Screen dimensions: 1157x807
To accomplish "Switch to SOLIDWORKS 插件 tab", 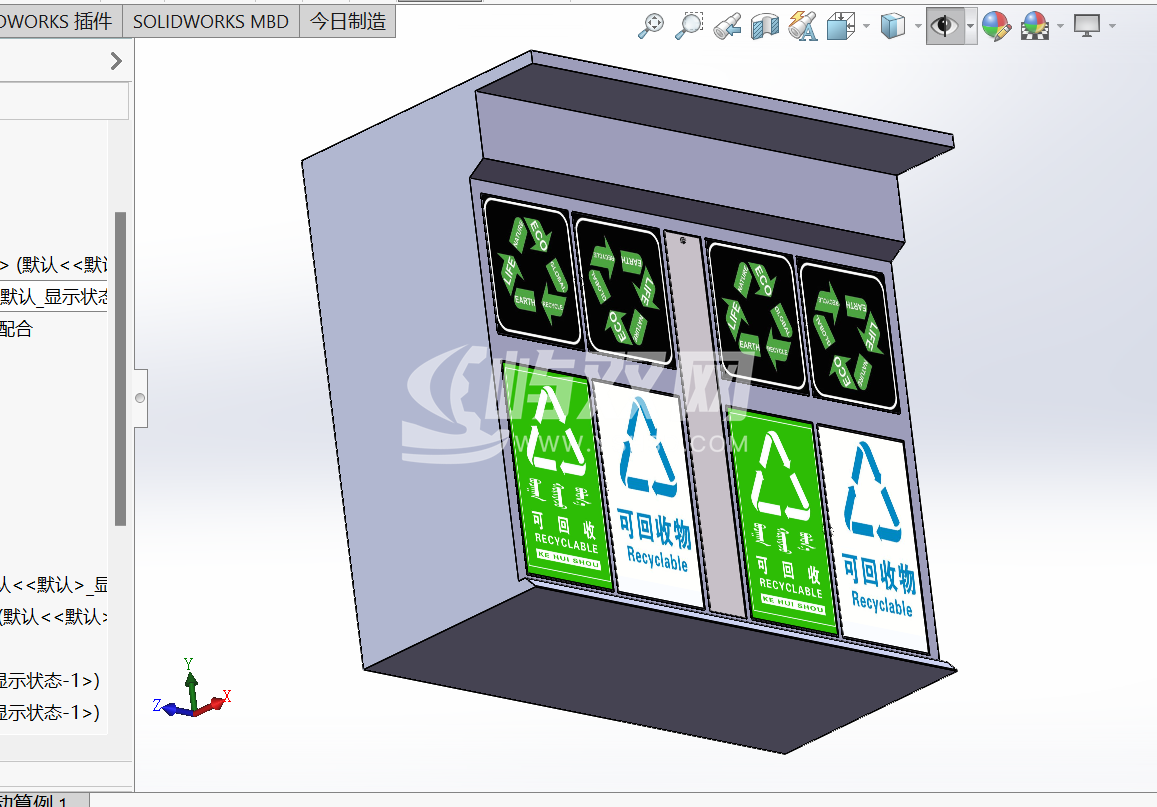I will pos(59,21).
